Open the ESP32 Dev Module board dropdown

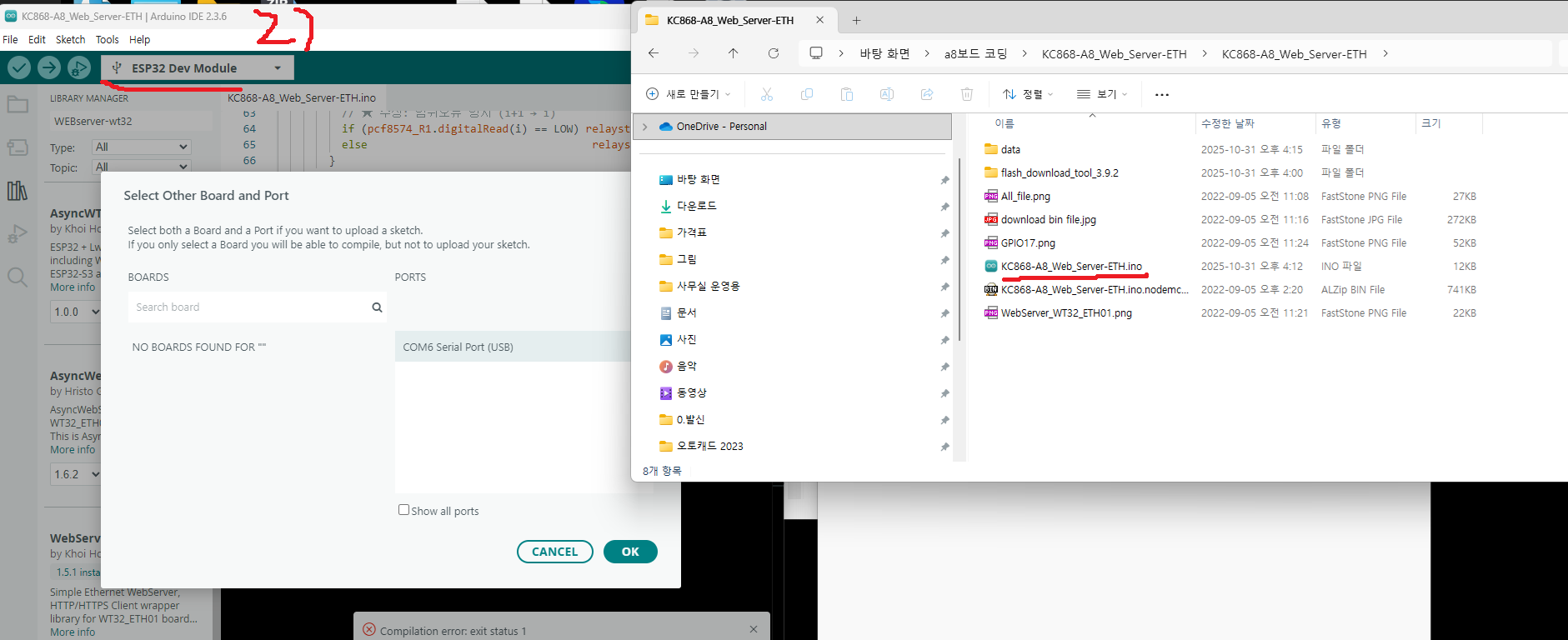click(197, 68)
